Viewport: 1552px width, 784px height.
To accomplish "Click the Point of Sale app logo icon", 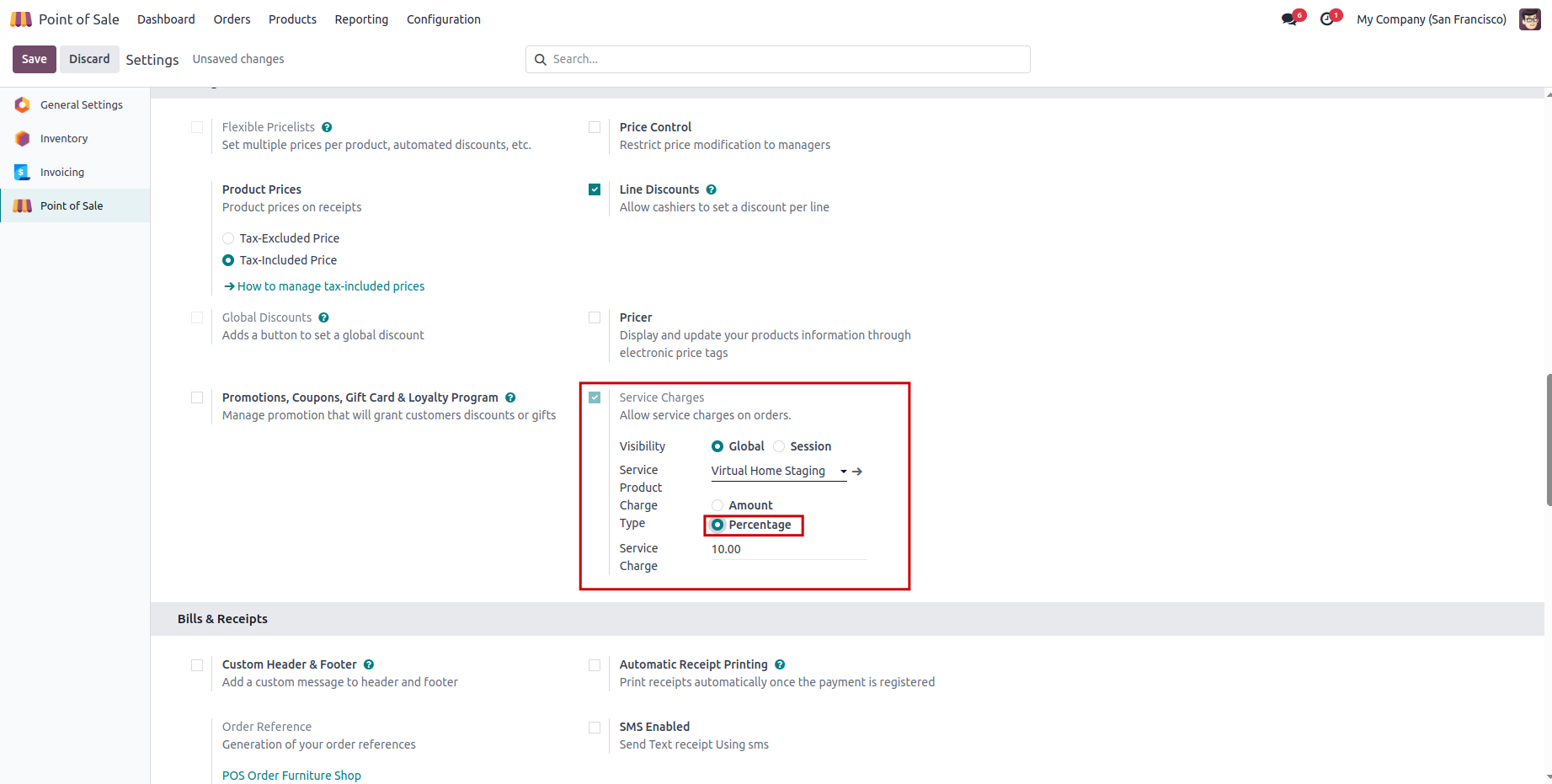I will coord(21,19).
